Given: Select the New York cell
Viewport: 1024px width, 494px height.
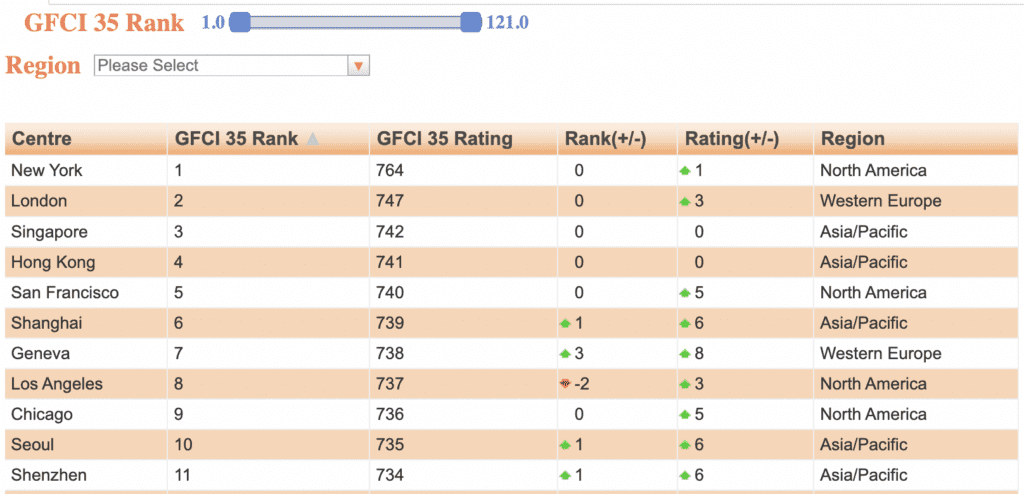Looking at the screenshot, I should tap(86, 171).
